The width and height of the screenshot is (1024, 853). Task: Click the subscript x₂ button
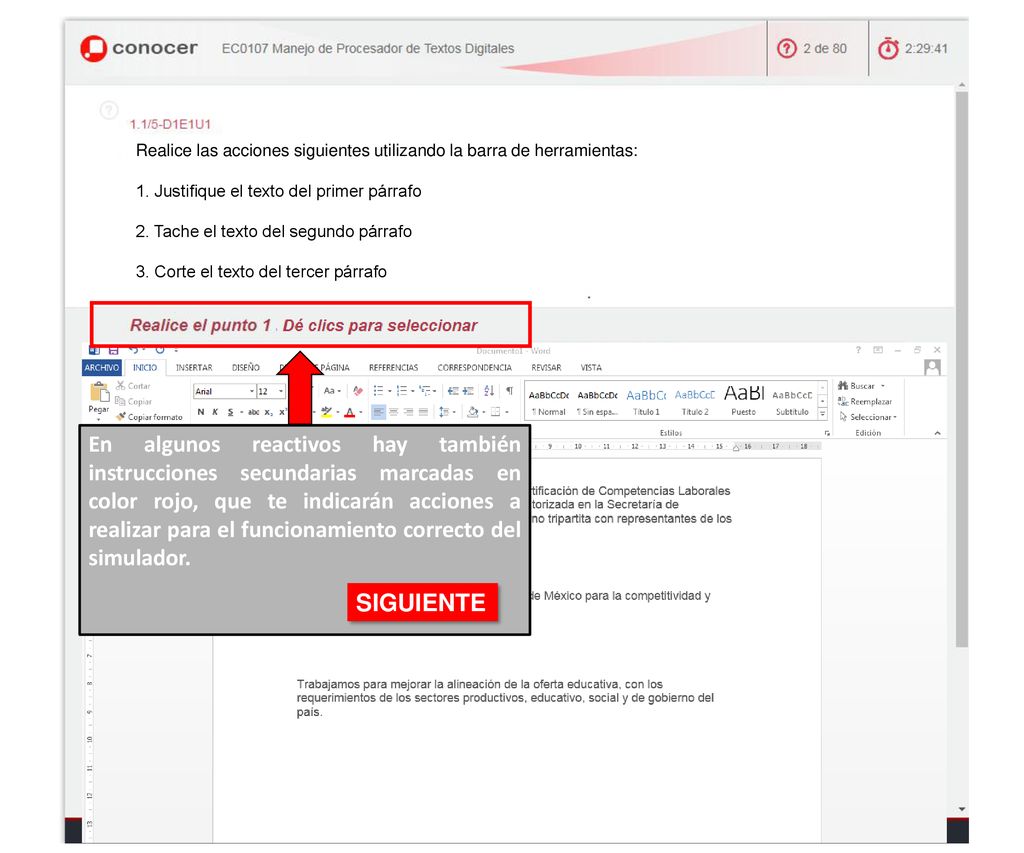[x=268, y=412]
